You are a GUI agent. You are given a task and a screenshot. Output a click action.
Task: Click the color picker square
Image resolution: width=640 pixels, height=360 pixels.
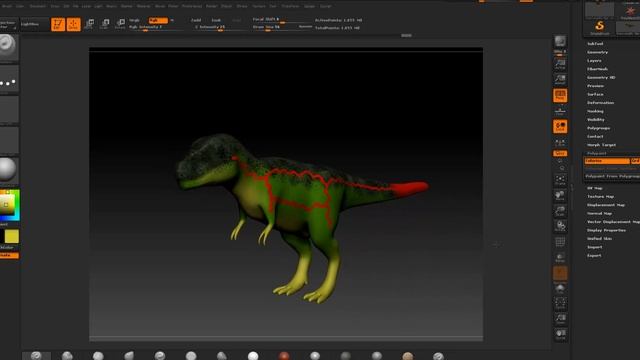[x=9, y=205]
